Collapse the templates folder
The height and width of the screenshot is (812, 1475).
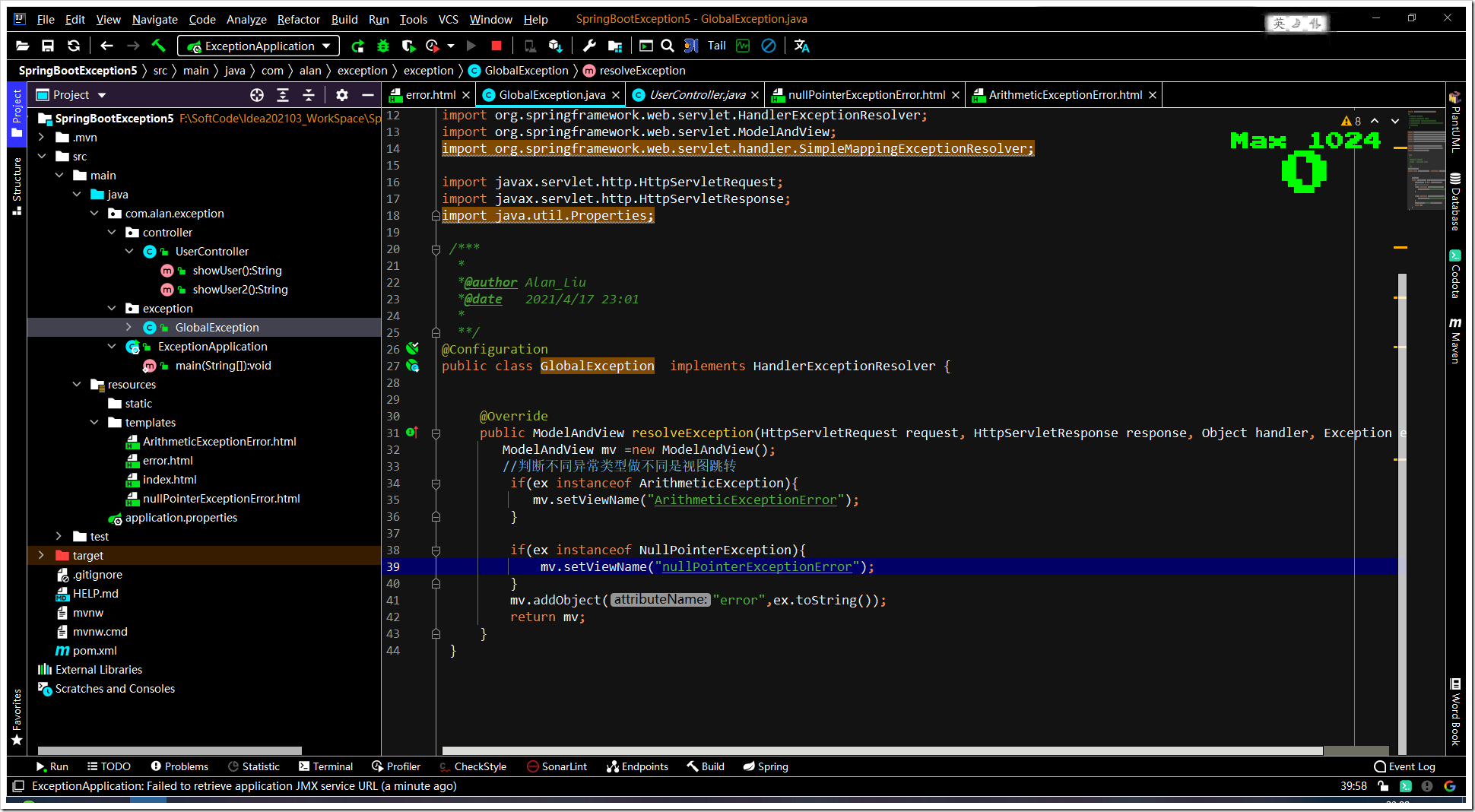pos(94,423)
